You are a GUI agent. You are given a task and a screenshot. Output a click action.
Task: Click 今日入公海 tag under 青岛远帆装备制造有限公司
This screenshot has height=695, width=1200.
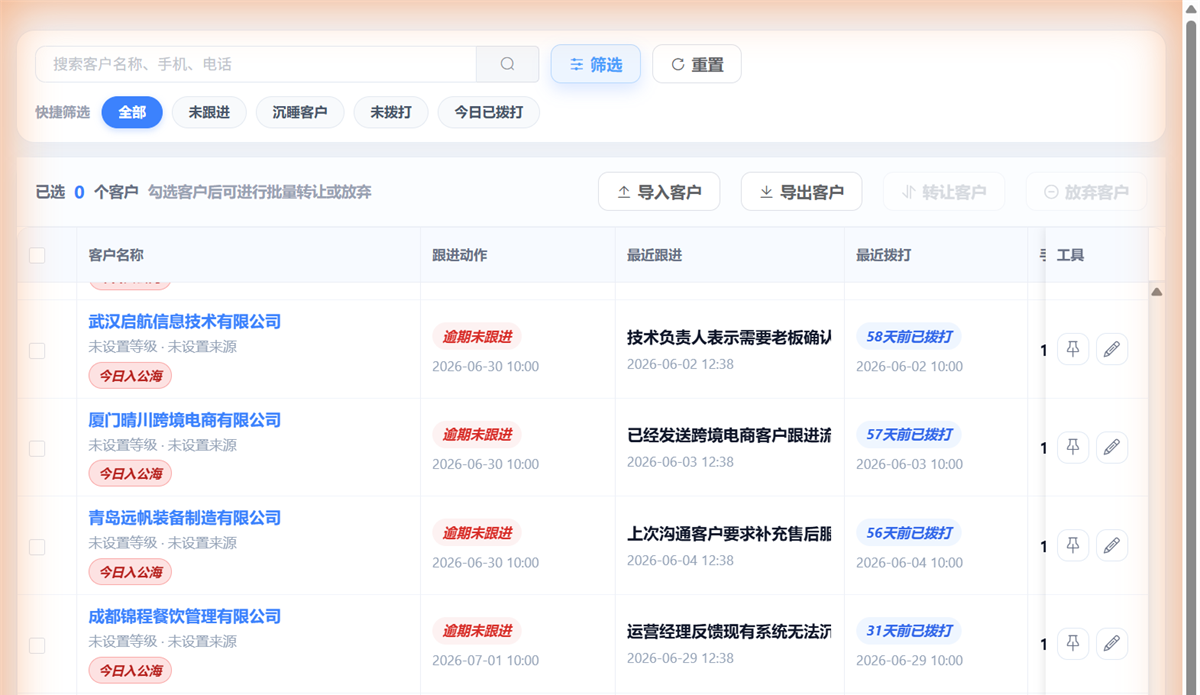[x=130, y=572]
